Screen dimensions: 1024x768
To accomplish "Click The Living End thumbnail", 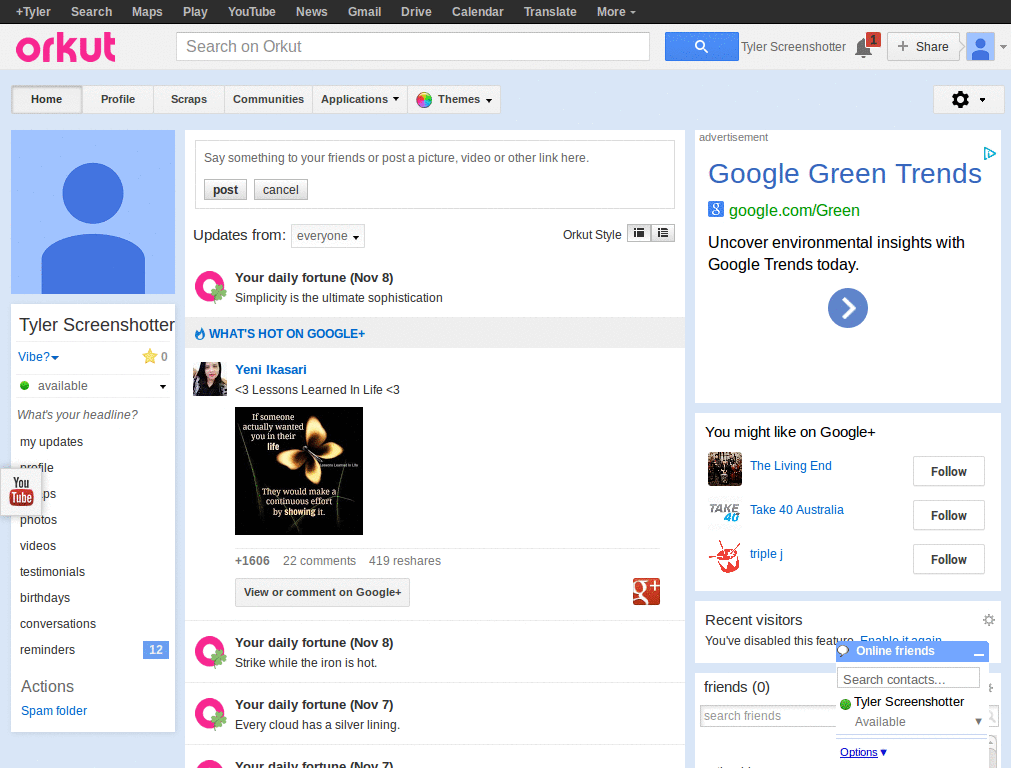I will tap(725, 469).
